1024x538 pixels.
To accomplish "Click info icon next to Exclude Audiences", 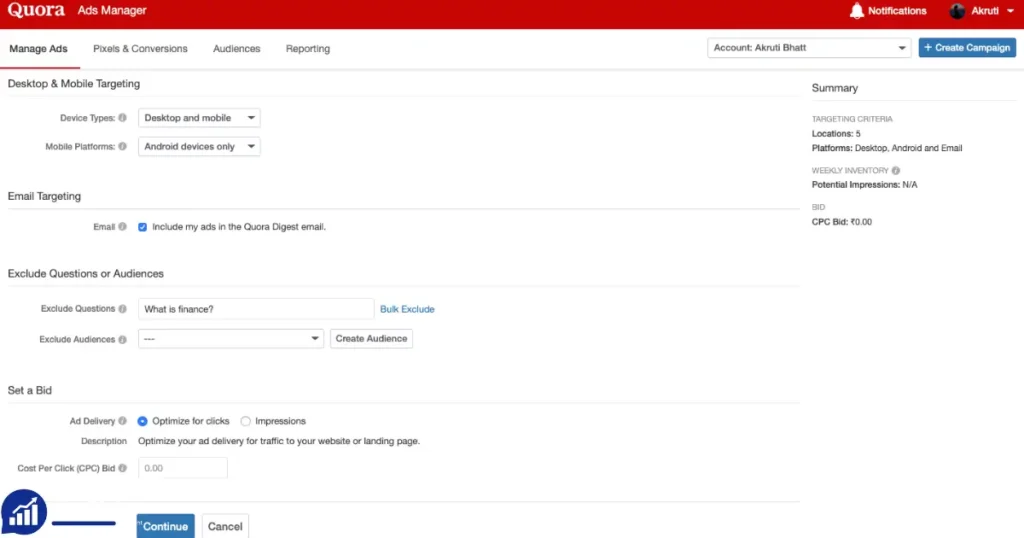I will pyautogui.click(x=122, y=340).
